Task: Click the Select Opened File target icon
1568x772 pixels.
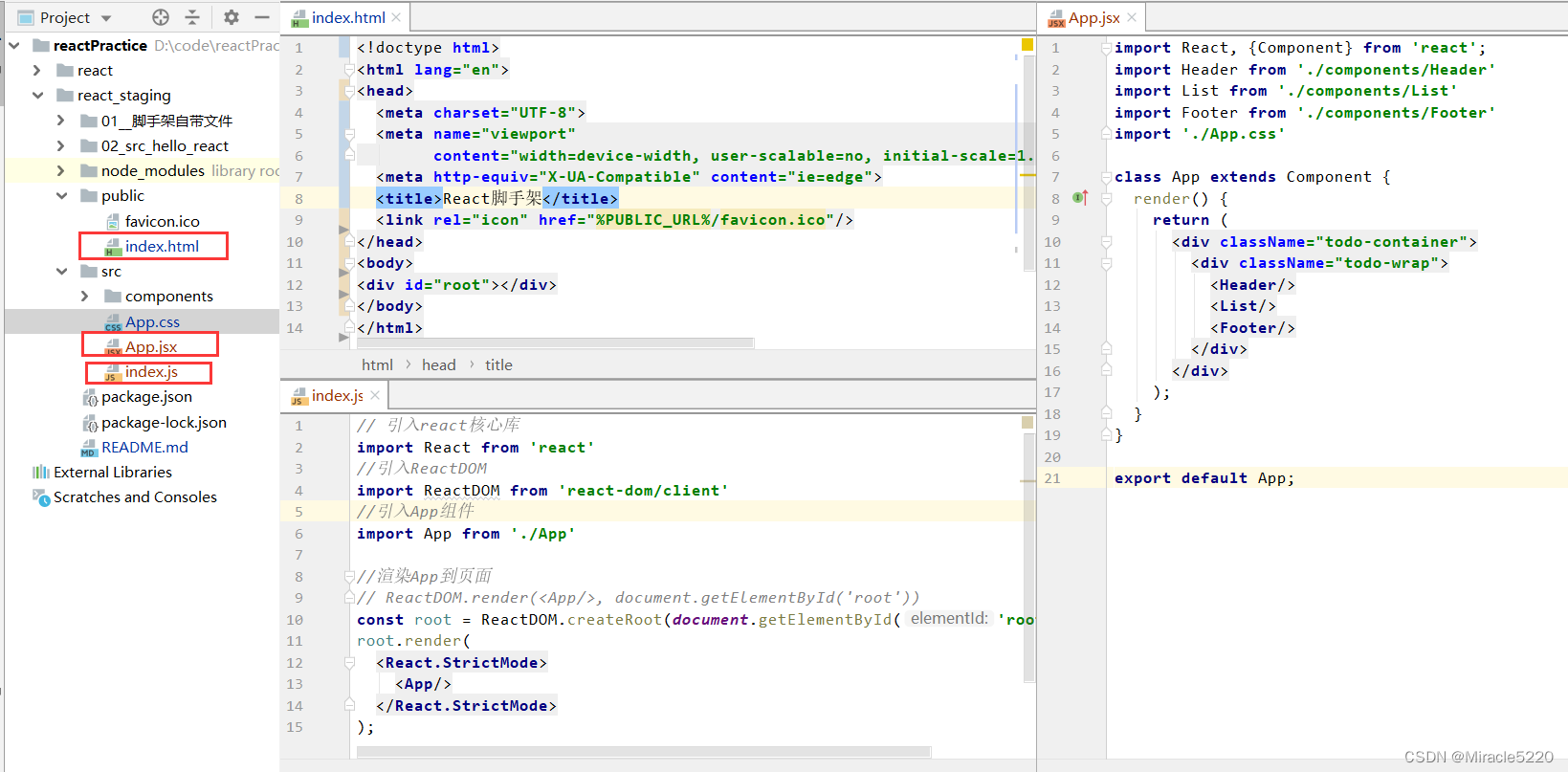Action: tap(161, 17)
